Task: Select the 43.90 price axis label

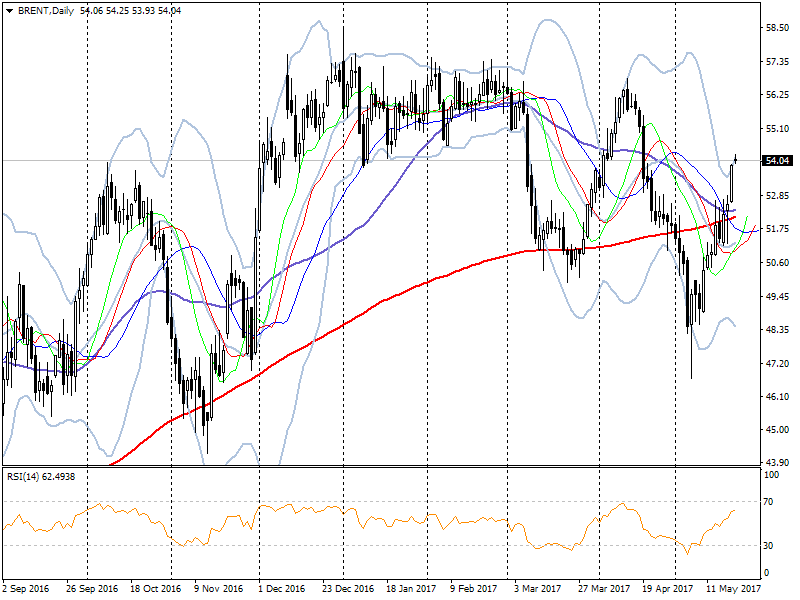Action: click(777, 462)
